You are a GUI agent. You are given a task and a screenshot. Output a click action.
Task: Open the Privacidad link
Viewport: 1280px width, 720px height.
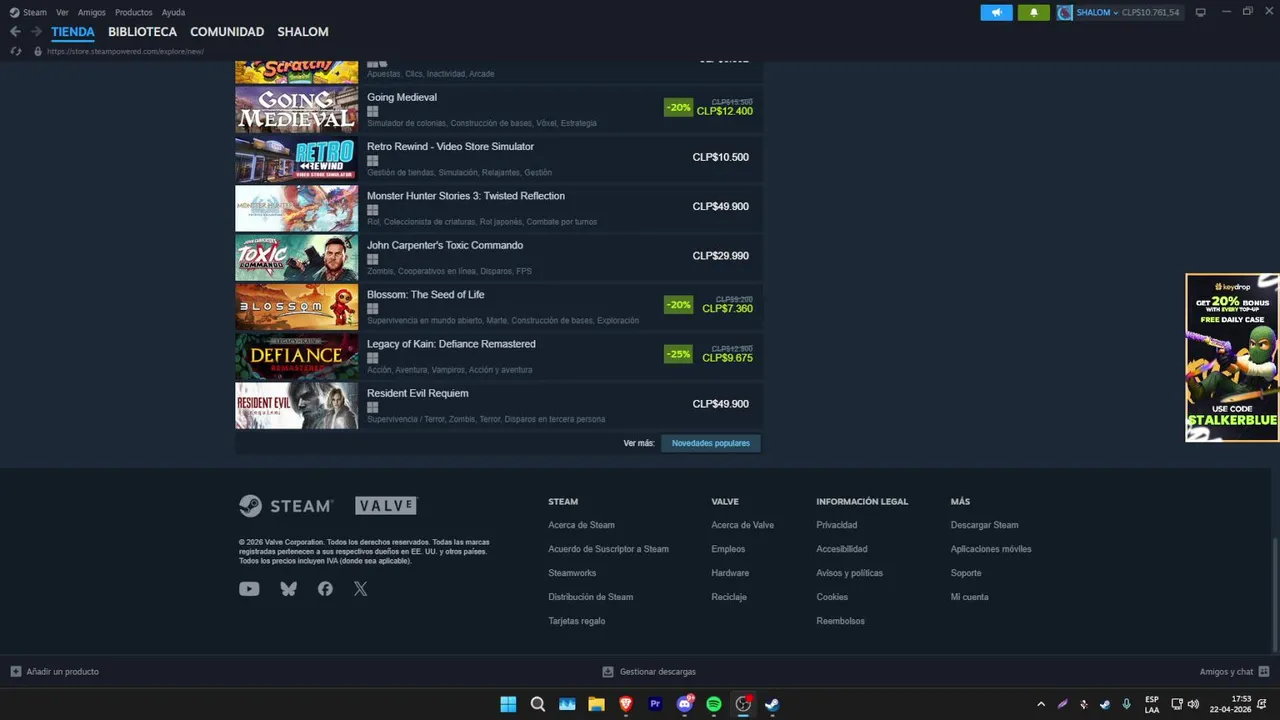tap(837, 525)
